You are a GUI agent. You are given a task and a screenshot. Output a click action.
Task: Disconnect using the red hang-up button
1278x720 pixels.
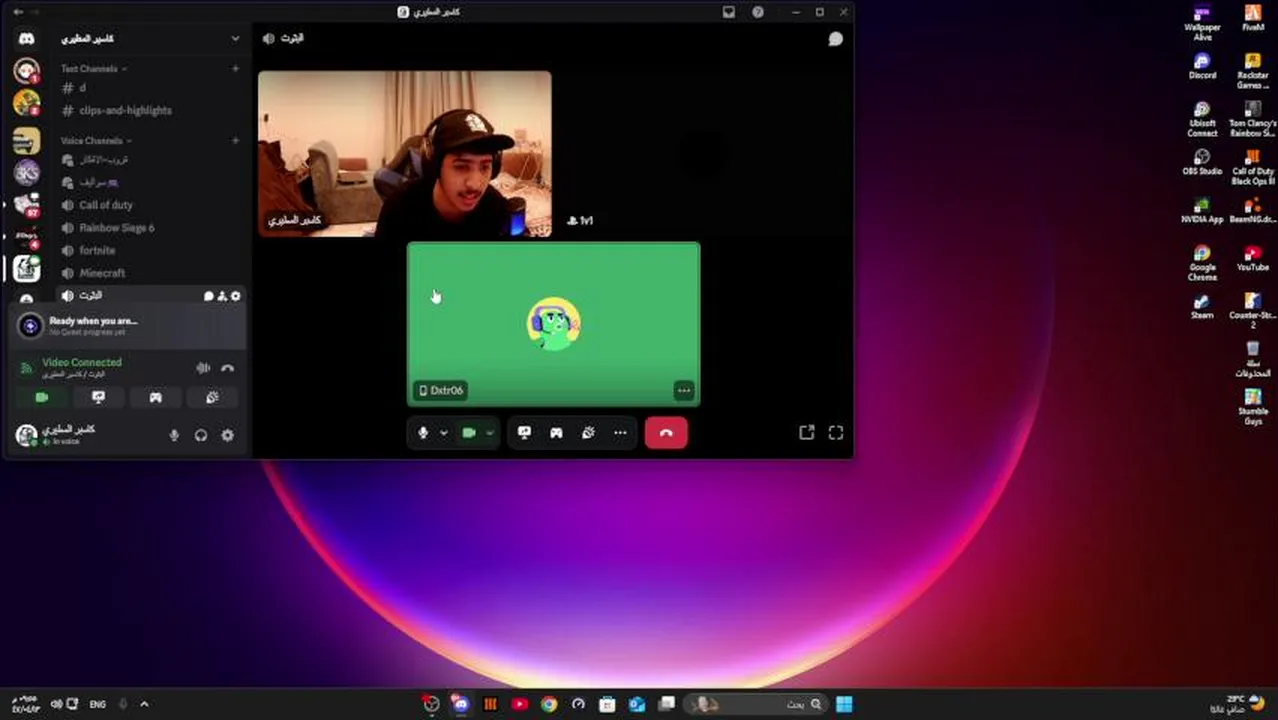666,433
